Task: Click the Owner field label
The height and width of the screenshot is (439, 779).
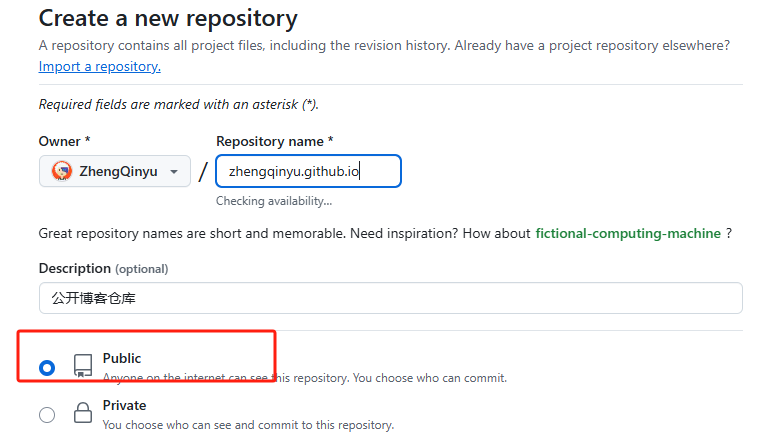Action: point(65,142)
